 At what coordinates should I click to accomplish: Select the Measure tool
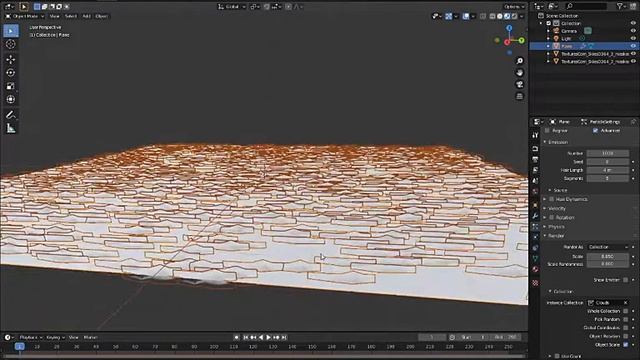pyautogui.click(x=11, y=129)
